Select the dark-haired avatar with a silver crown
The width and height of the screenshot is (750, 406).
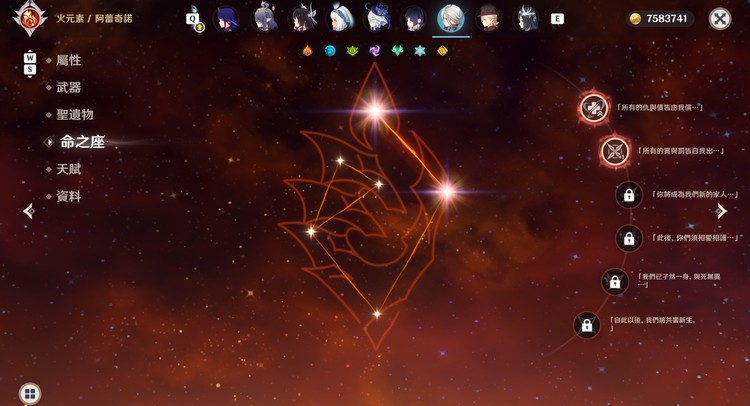coord(526,19)
